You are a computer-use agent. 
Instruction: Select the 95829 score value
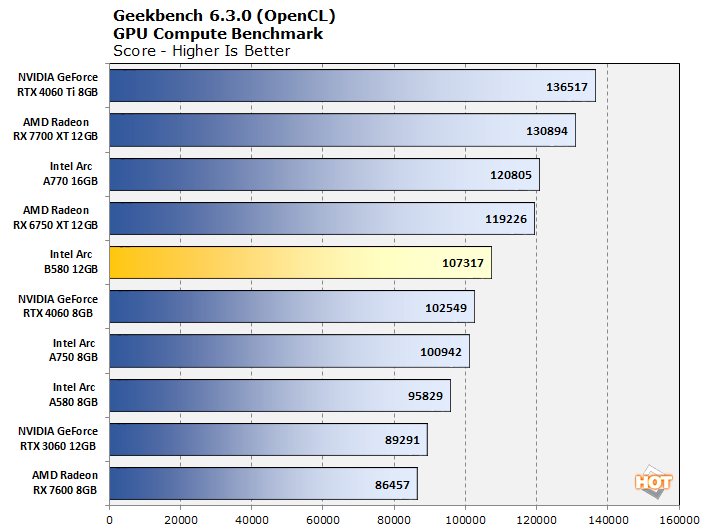pyautogui.click(x=425, y=396)
